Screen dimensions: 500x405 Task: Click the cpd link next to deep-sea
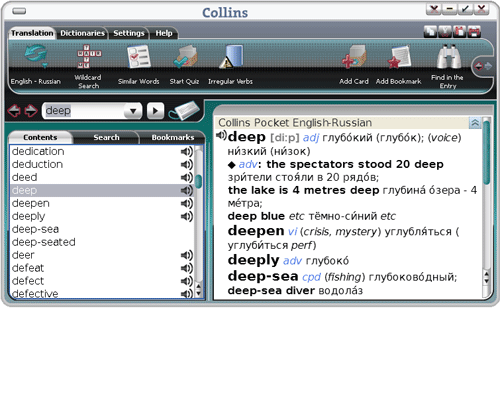pos(311,277)
